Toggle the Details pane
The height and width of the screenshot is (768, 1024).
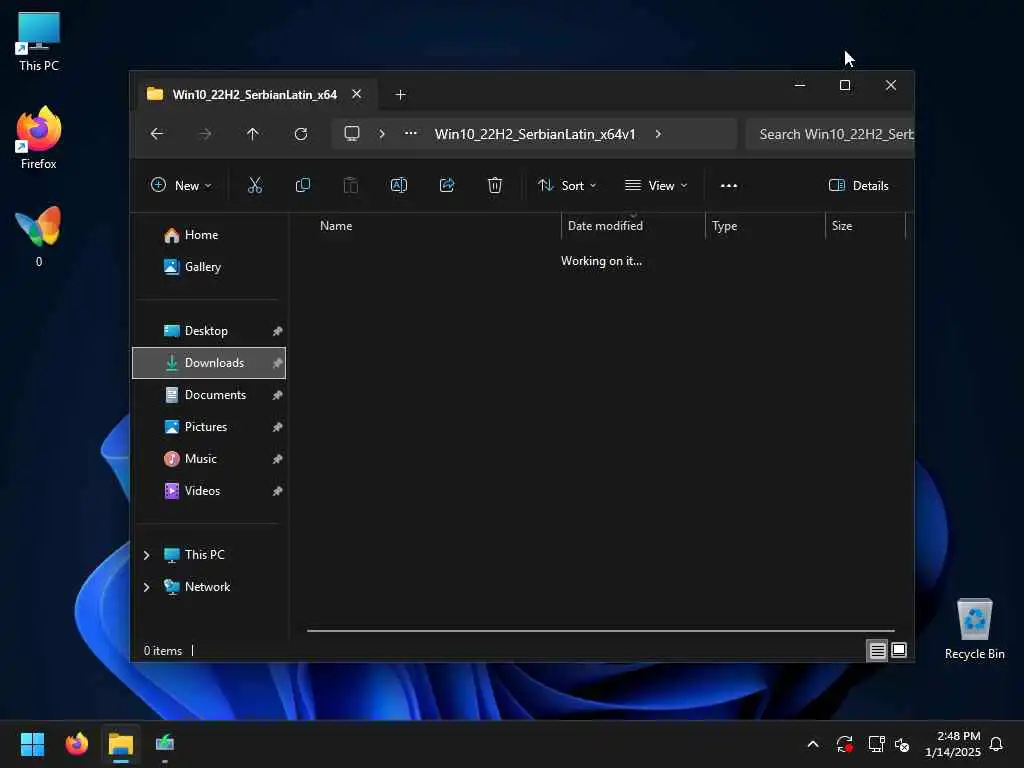click(858, 185)
